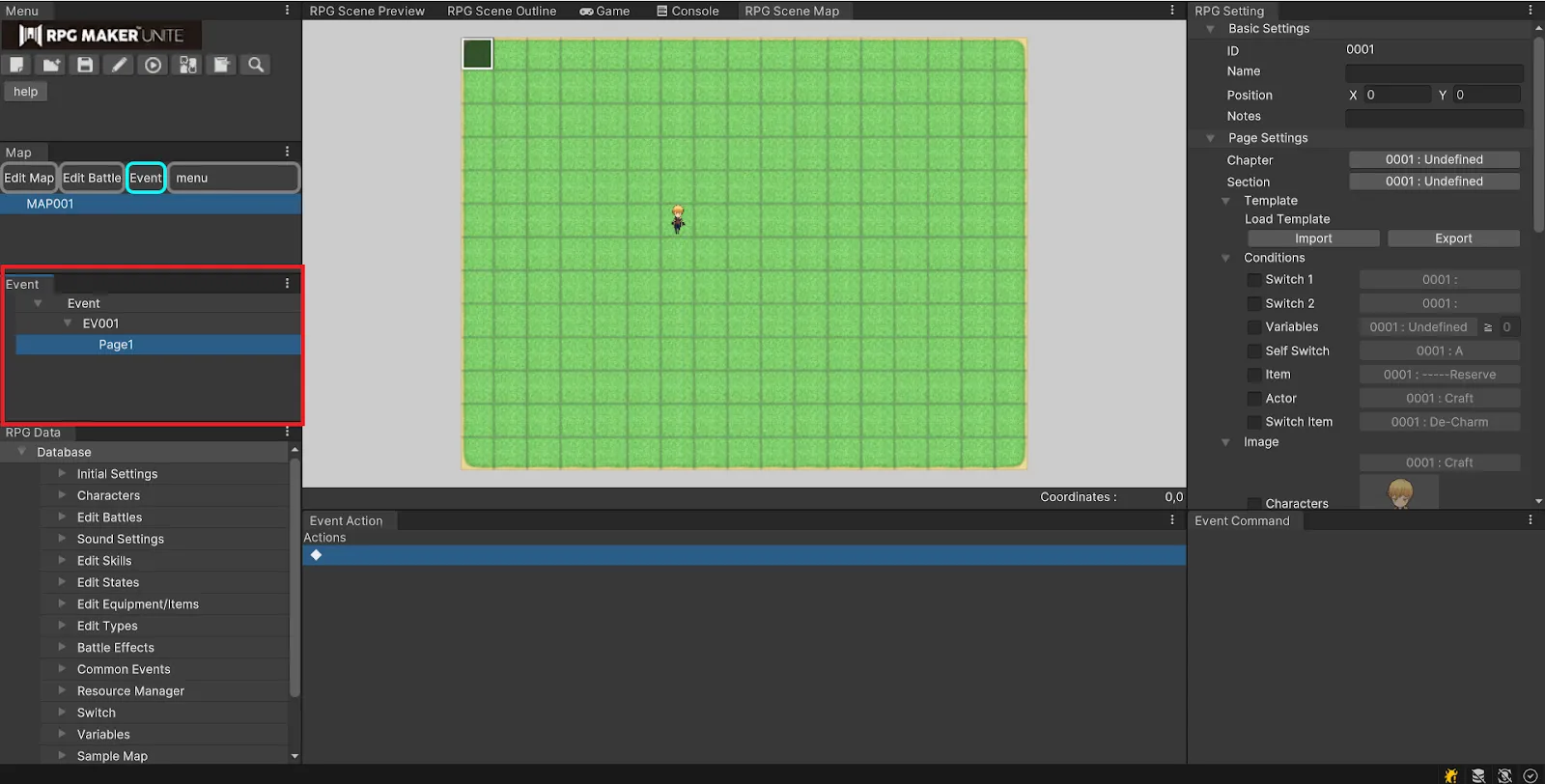Expand the Characters database entry

62,495
